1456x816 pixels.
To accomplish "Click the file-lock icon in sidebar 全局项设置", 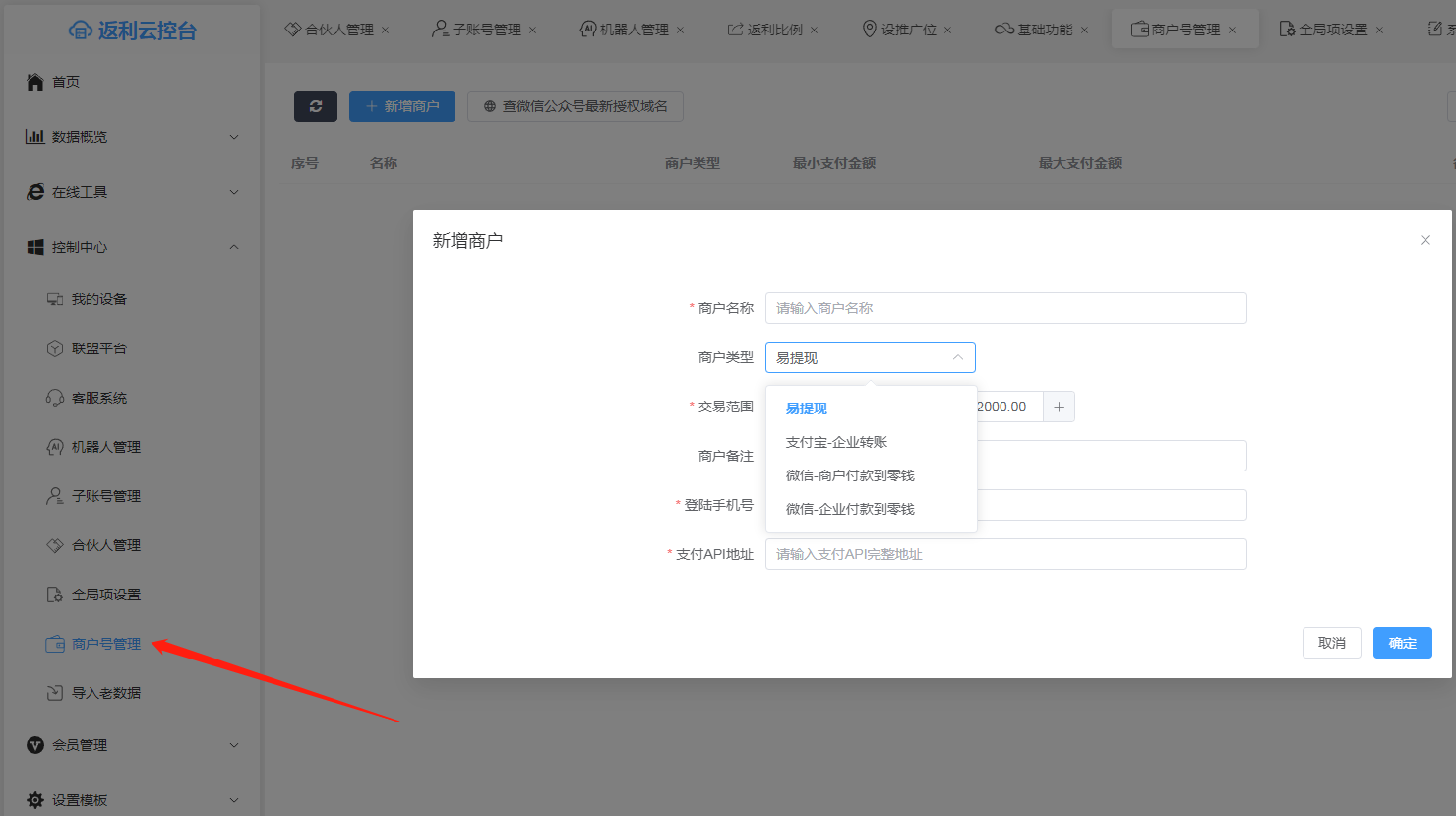I will click(55, 595).
